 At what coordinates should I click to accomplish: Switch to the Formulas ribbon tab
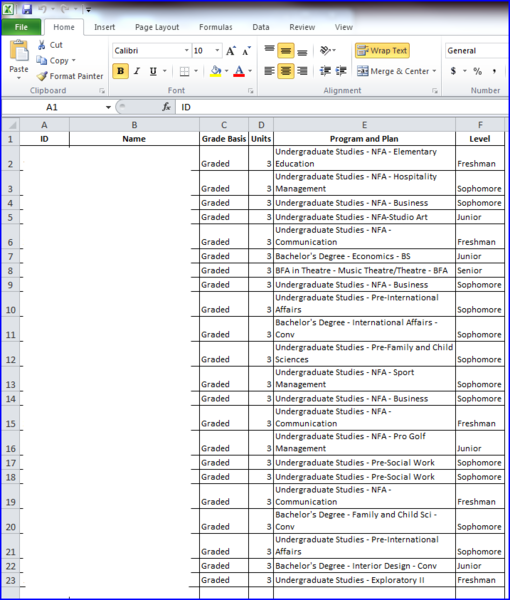pos(215,27)
